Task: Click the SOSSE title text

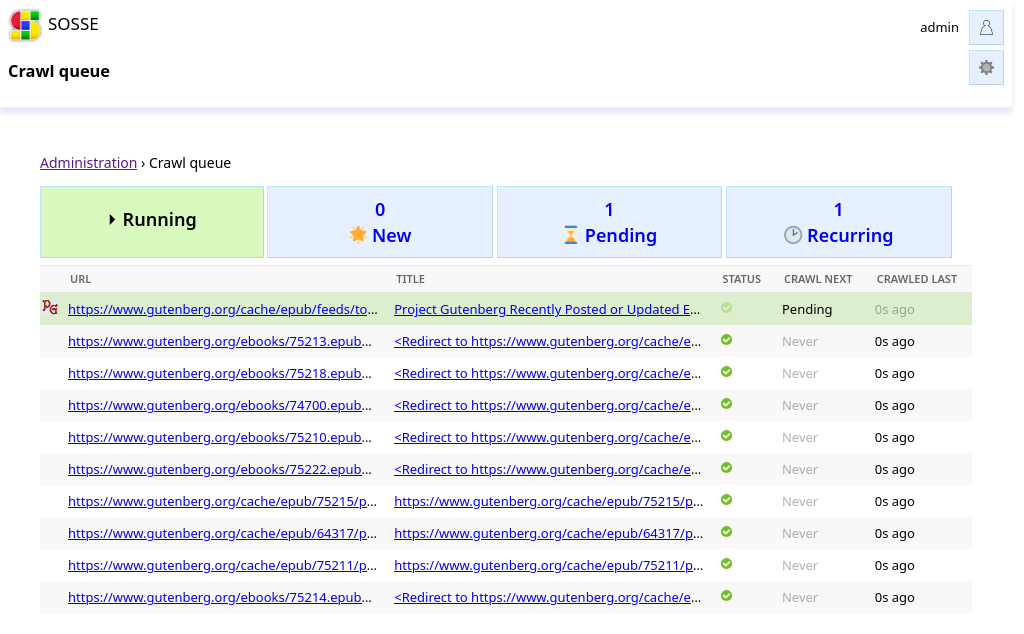Action: point(73,24)
